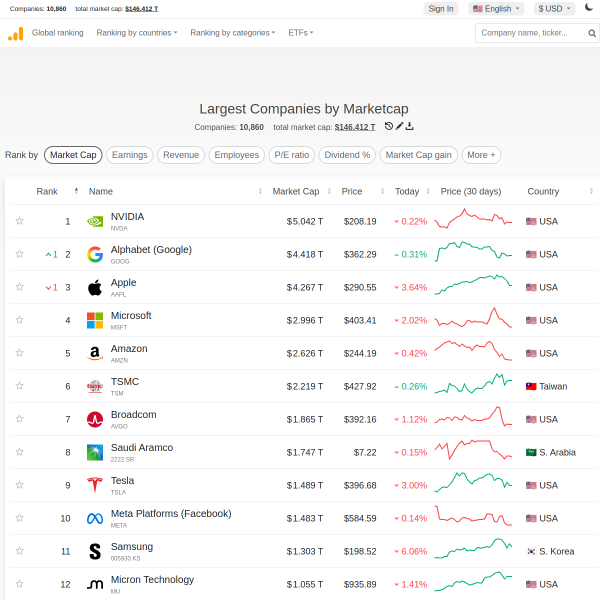The image size is (600, 600).
Task: Open the Global ranking link
Action: [x=57, y=33]
